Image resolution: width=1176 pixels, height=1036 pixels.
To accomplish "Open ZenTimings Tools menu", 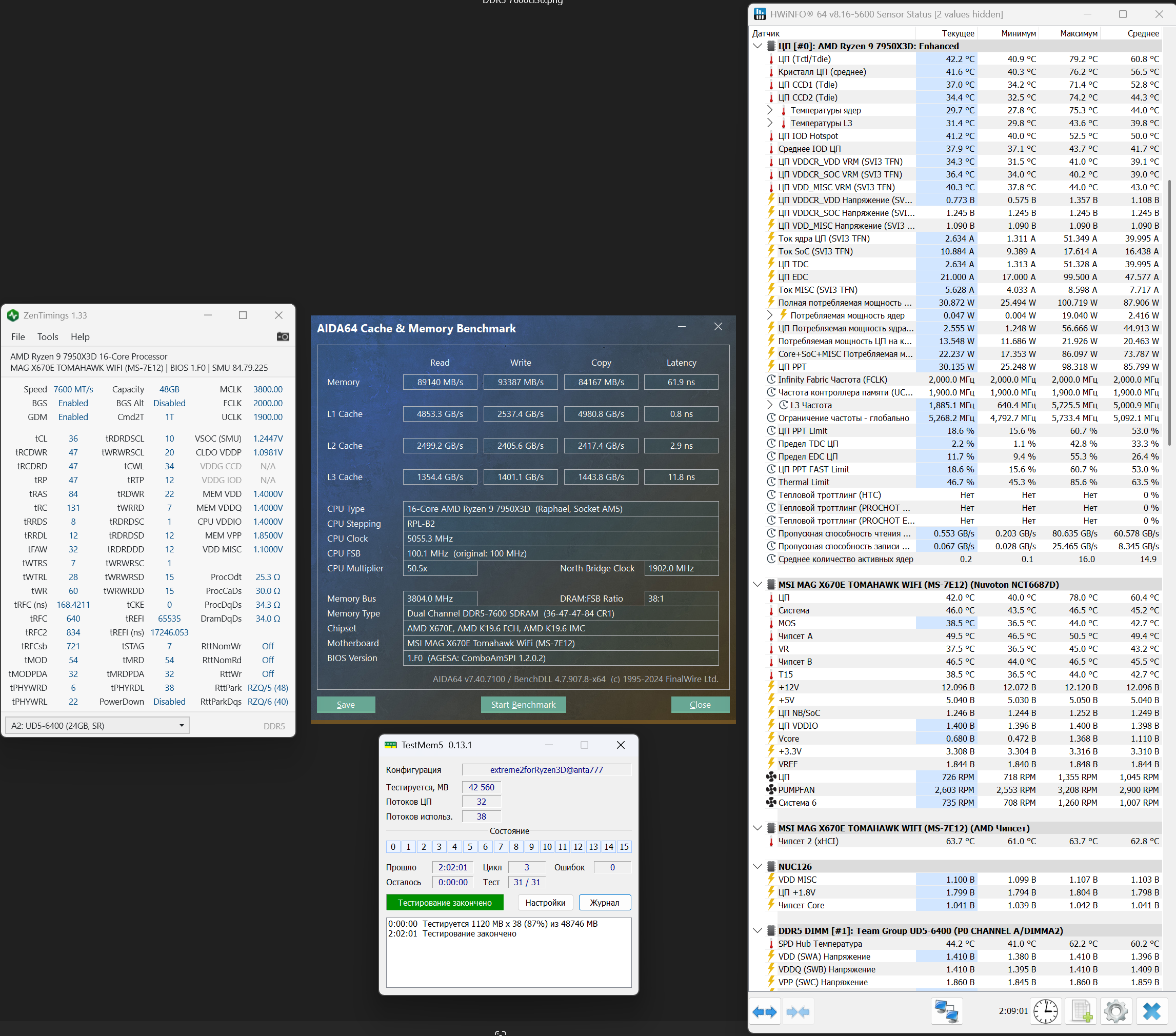I will tap(48, 336).
